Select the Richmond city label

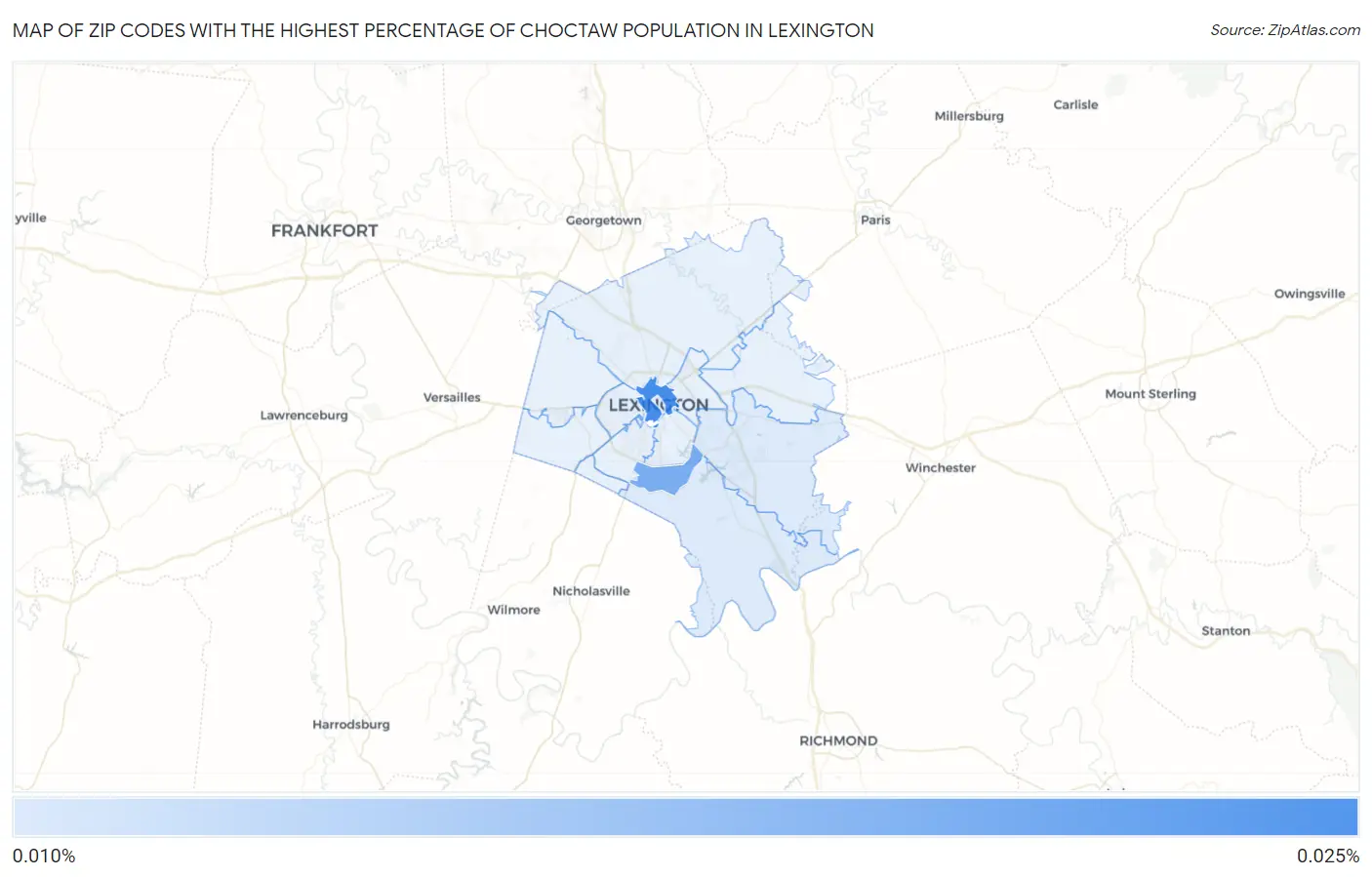[x=838, y=740]
